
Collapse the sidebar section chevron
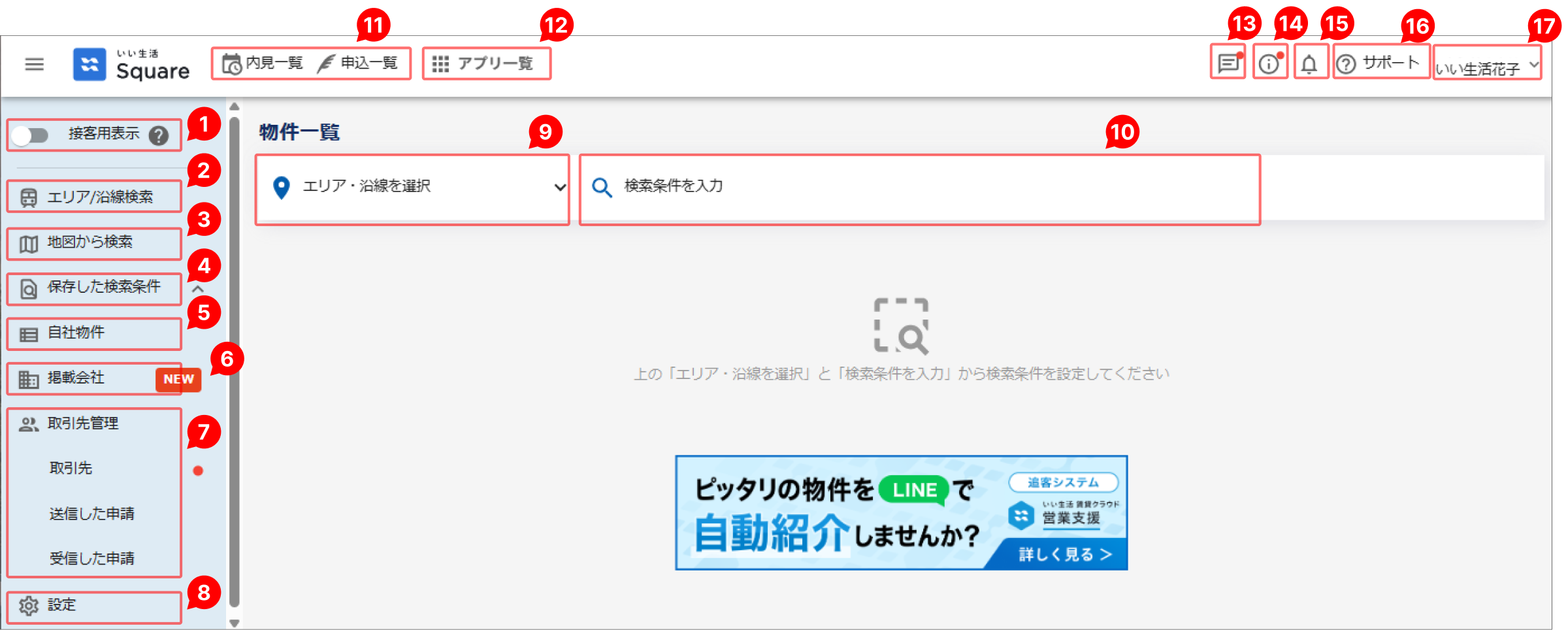coord(198,288)
